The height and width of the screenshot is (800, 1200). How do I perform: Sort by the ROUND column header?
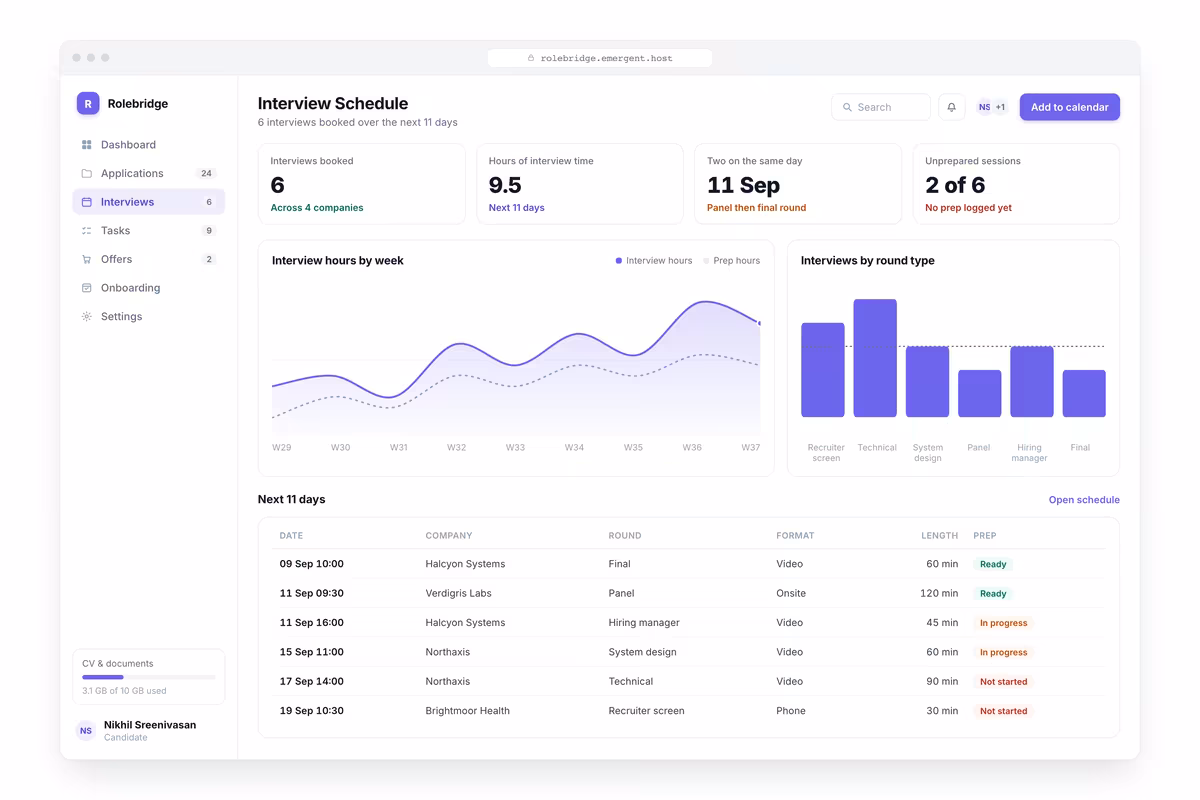pos(625,536)
